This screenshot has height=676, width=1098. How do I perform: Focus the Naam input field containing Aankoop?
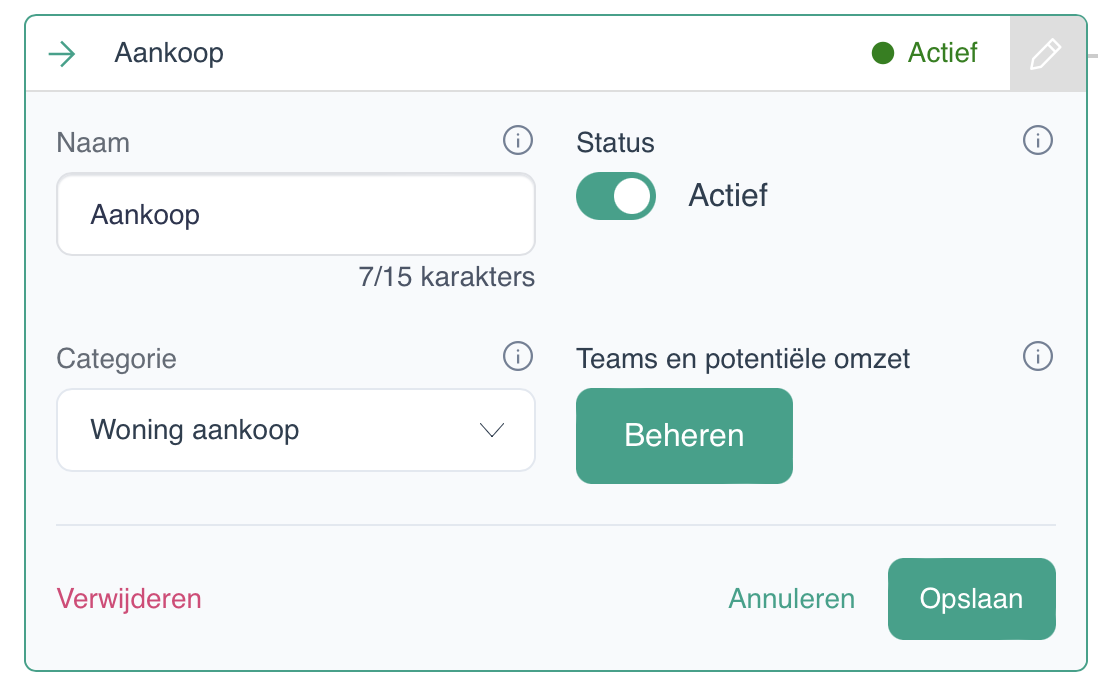pyautogui.click(x=296, y=214)
